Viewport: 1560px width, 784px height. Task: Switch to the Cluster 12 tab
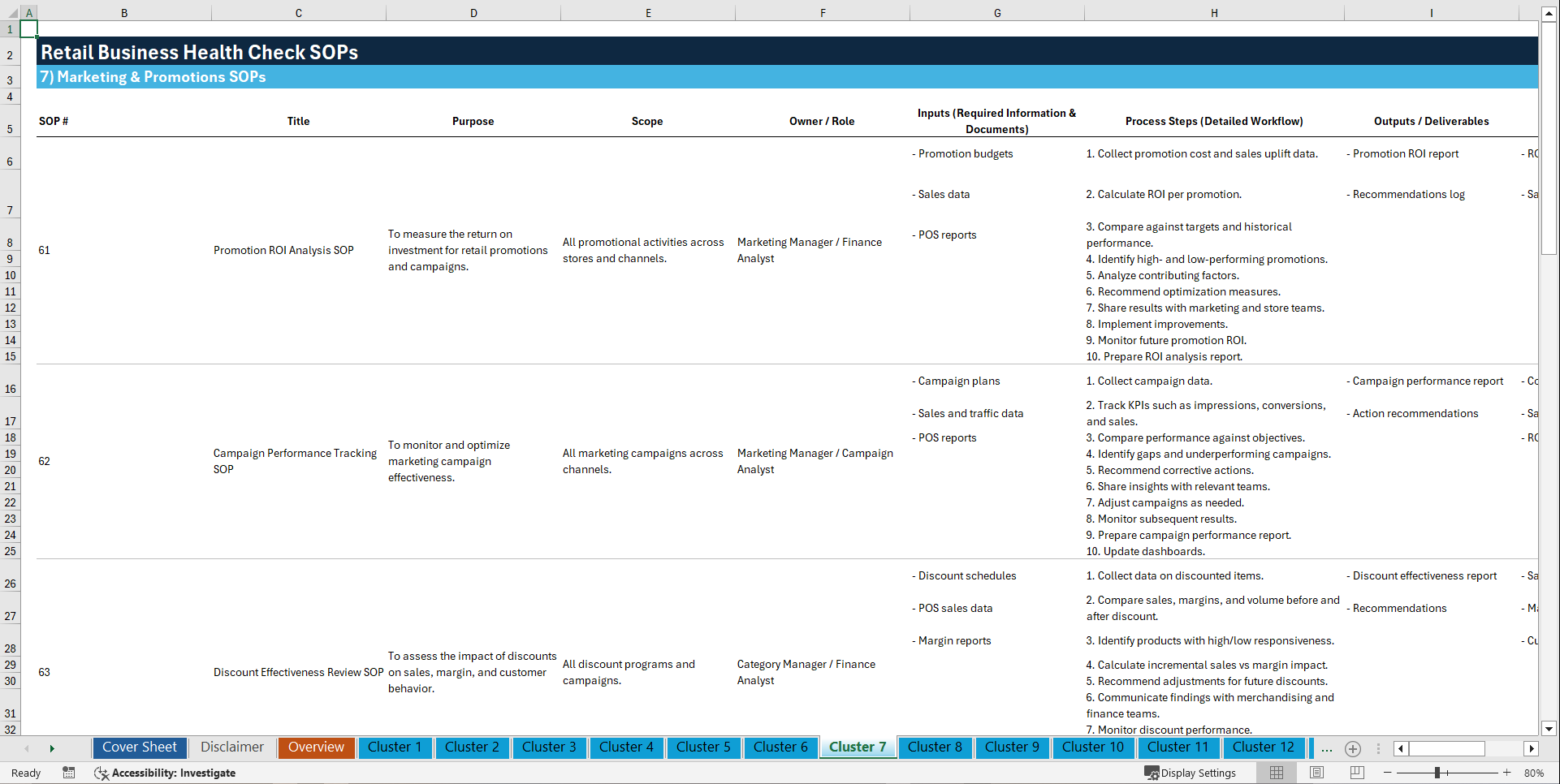1264,747
